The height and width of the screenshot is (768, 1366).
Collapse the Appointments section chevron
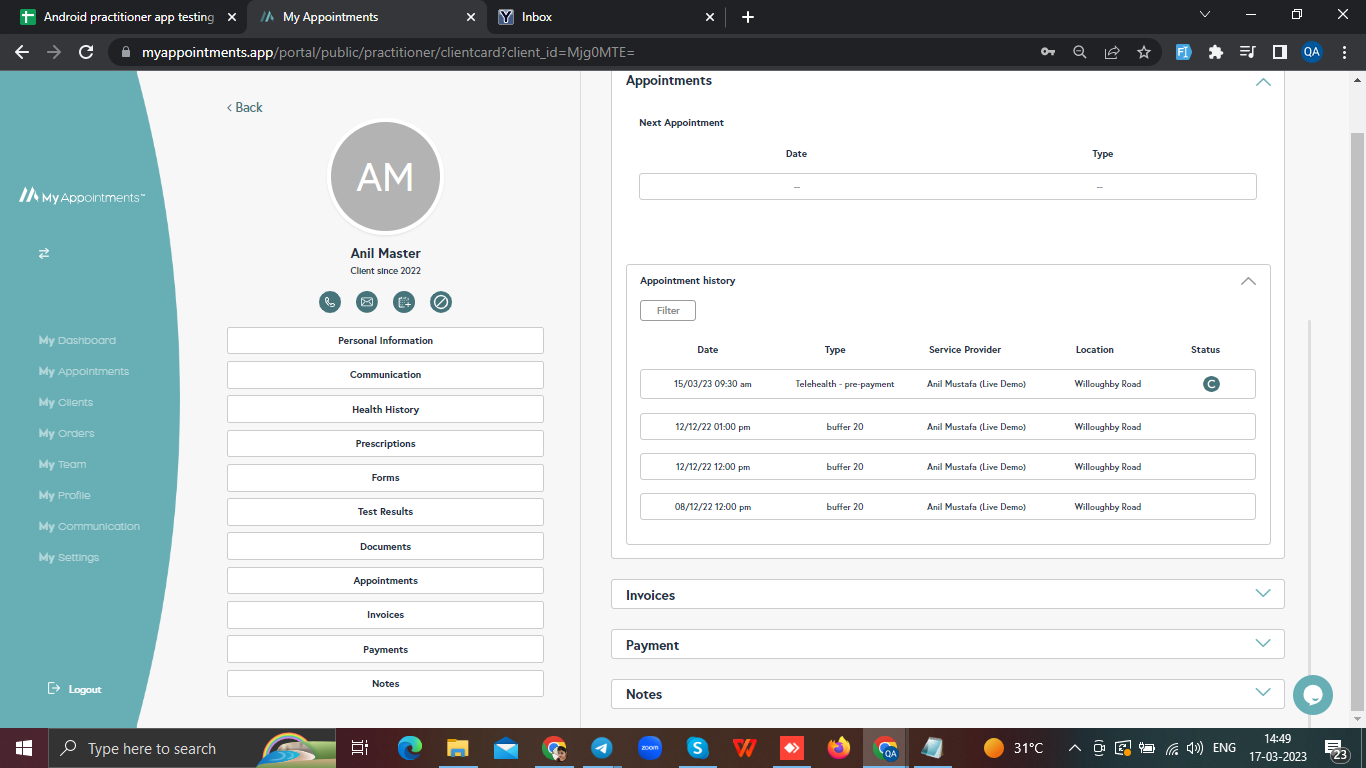click(1262, 82)
